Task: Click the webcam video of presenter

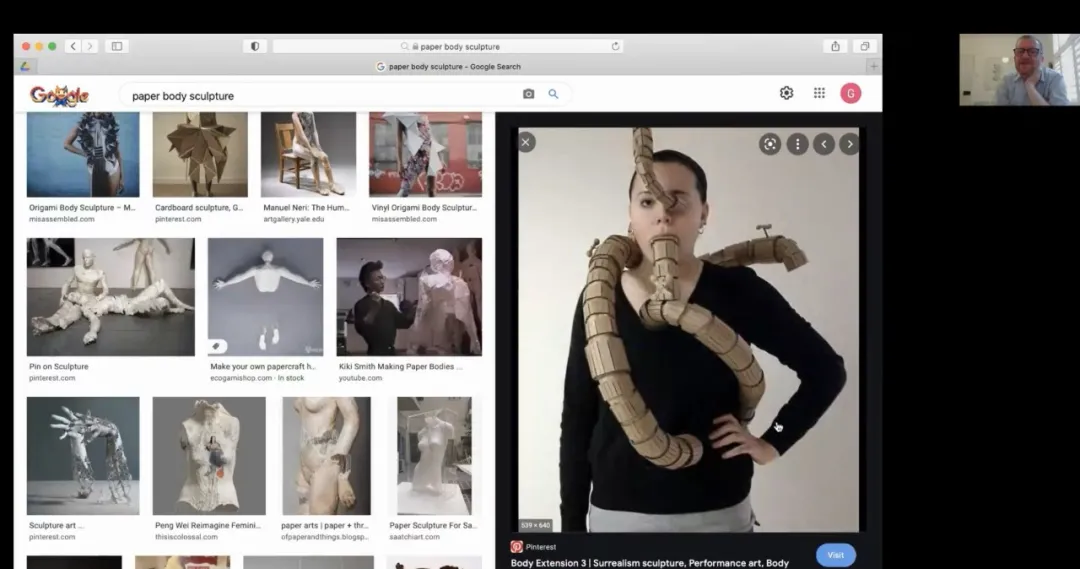Action: pos(1019,70)
